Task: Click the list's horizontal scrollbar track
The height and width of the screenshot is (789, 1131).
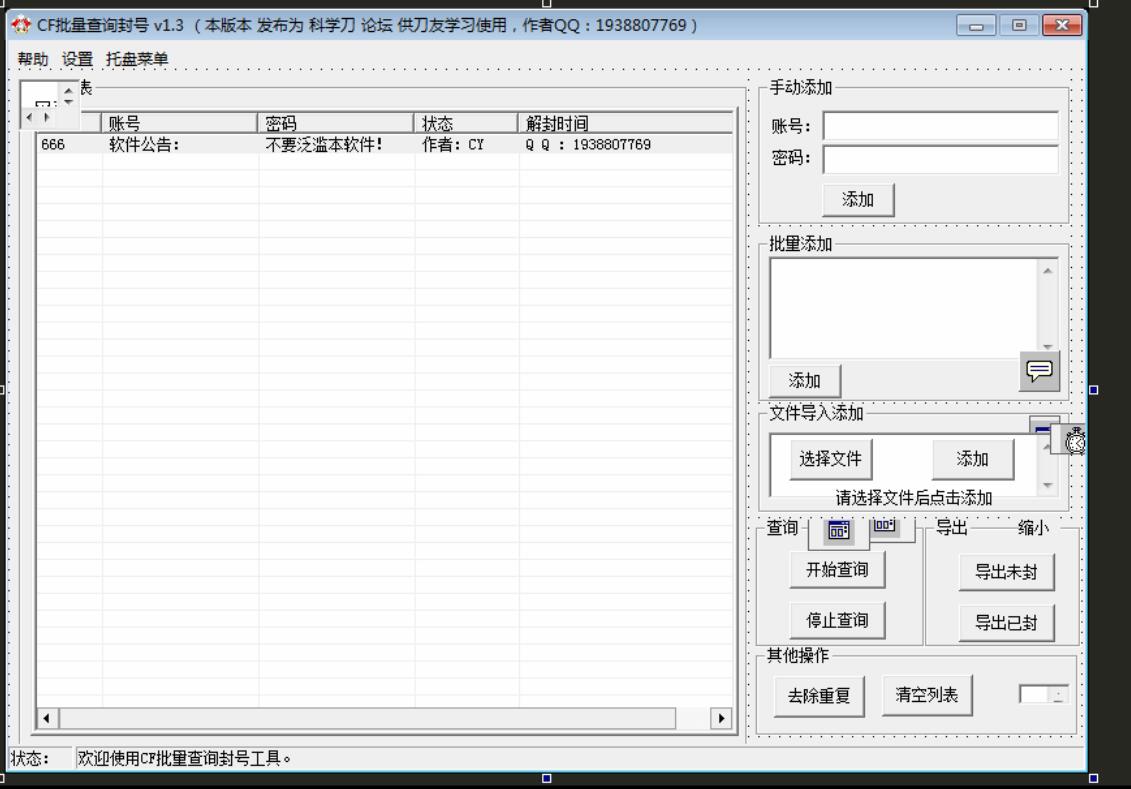Action: tap(368, 718)
